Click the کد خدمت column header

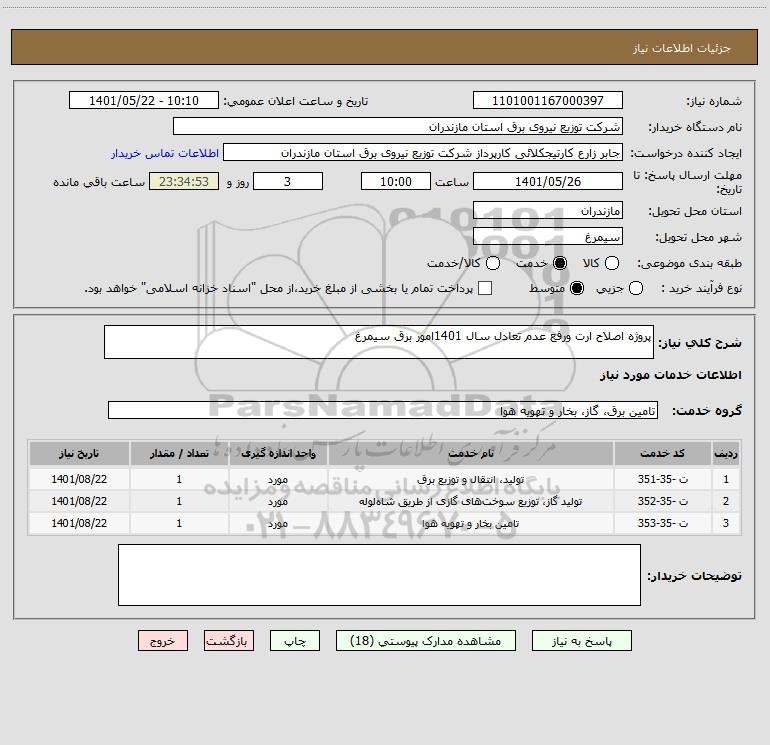tap(662, 453)
